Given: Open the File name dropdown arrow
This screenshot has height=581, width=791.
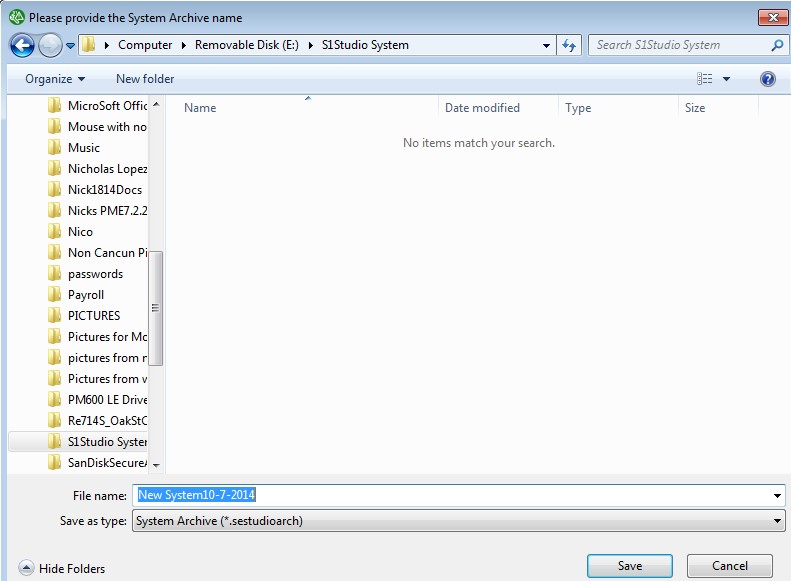Looking at the screenshot, I should click(x=777, y=495).
